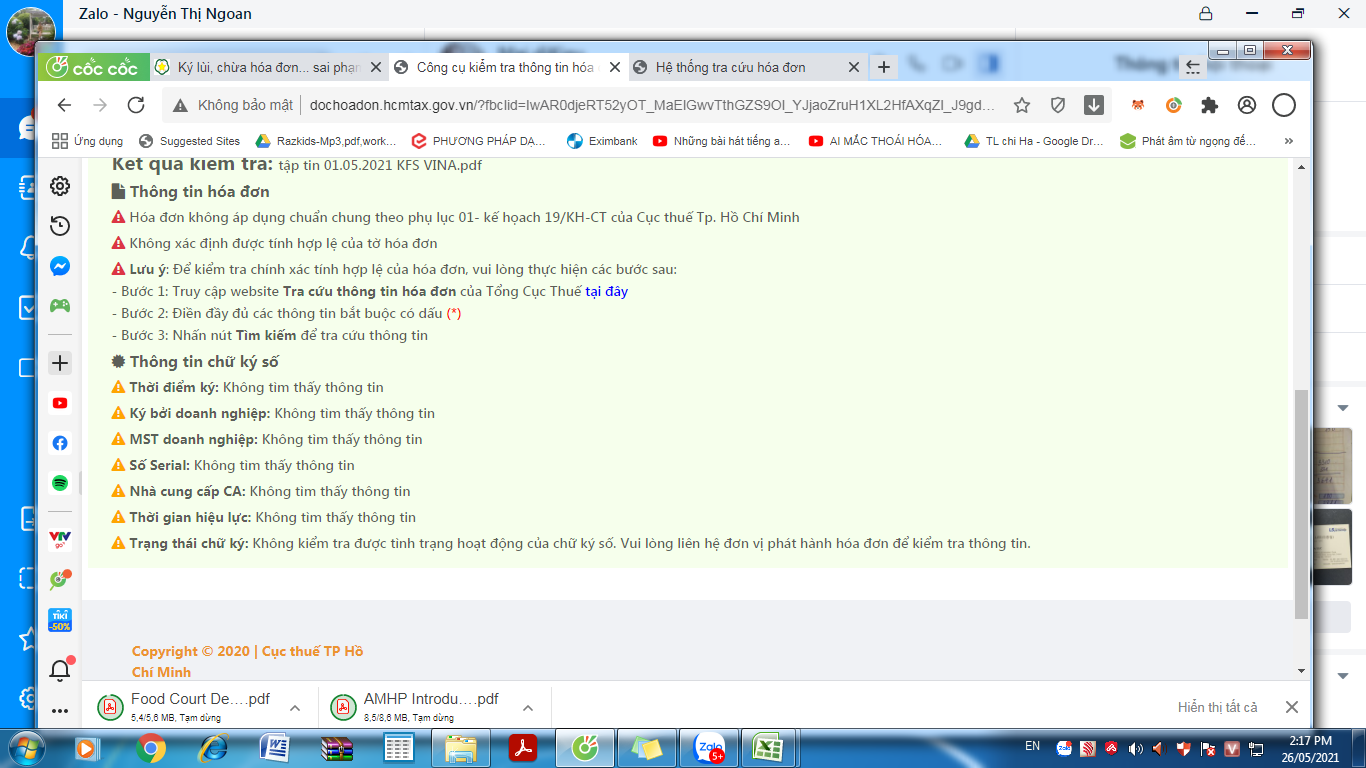Click the sidebar settings gear icon
Image resolution: width=1366 pixels, height=768 pixels.
(60, 186)
